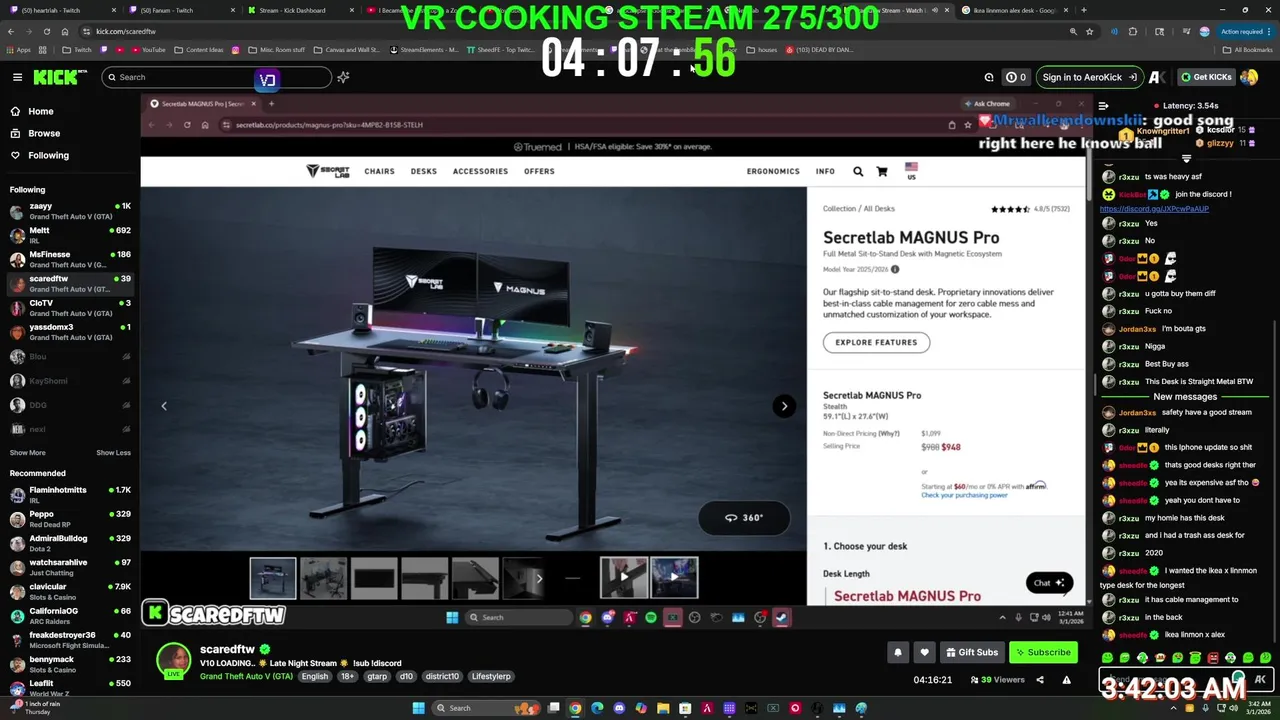
Task: Click the Gift Subs button
Action: (x=971, y=652)
